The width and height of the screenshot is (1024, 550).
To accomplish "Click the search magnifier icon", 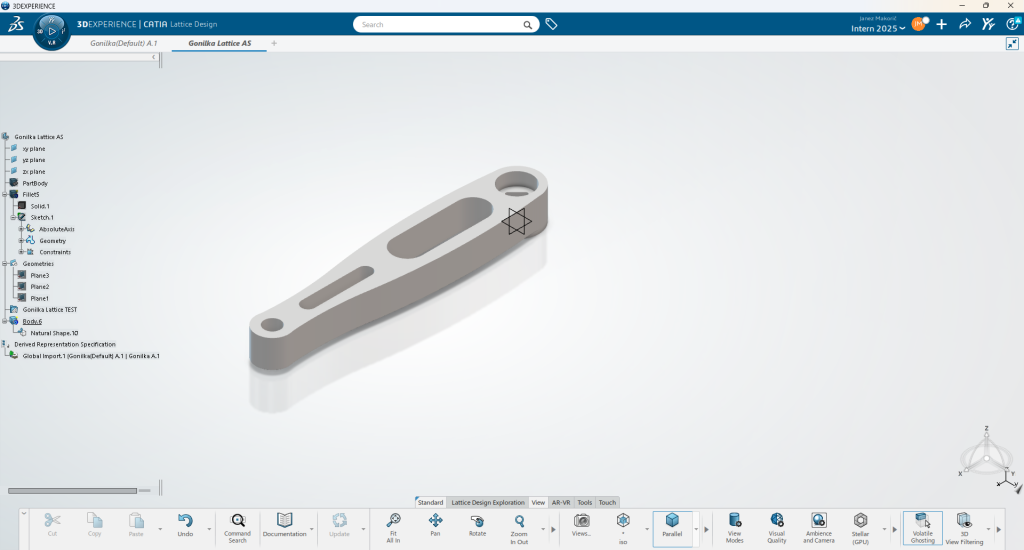I will tap(527, 25).
